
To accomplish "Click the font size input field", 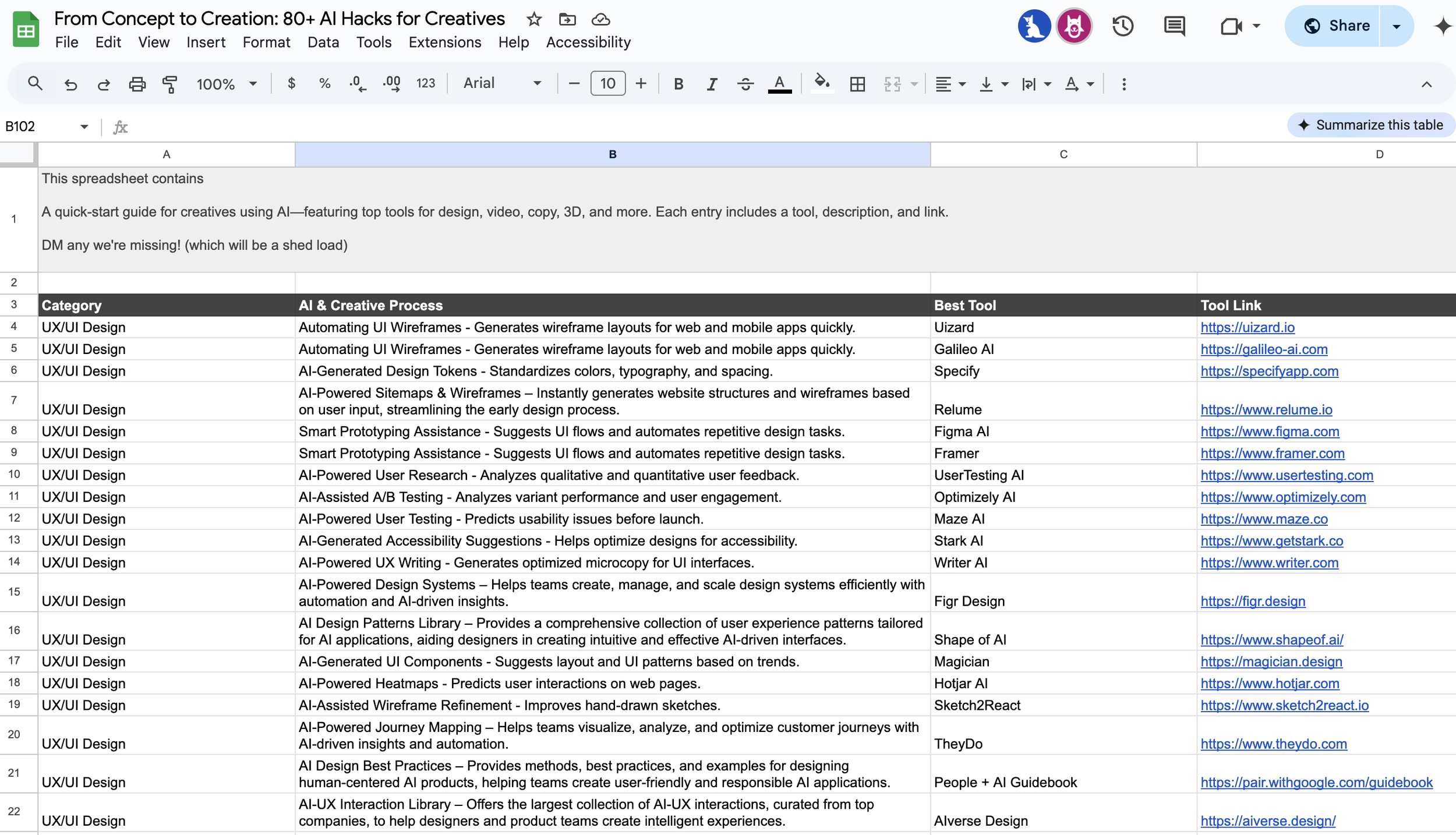I will click(x=607, y=83).
